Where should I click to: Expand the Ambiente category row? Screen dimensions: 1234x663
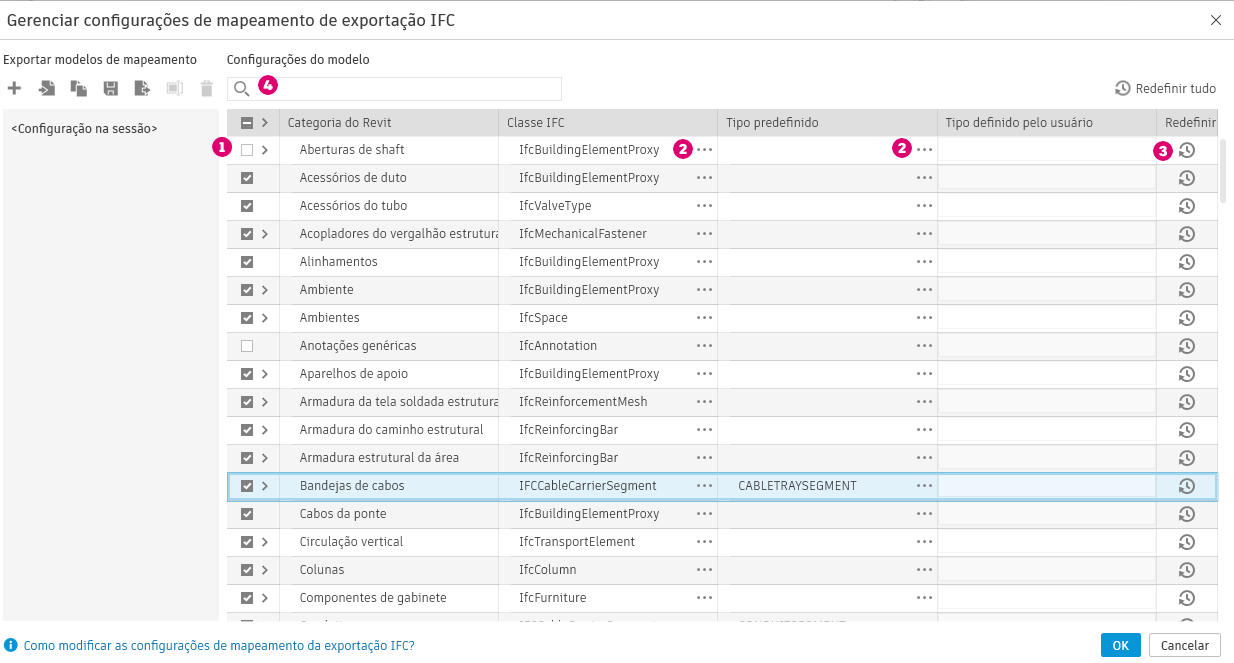tap(265, 290)
